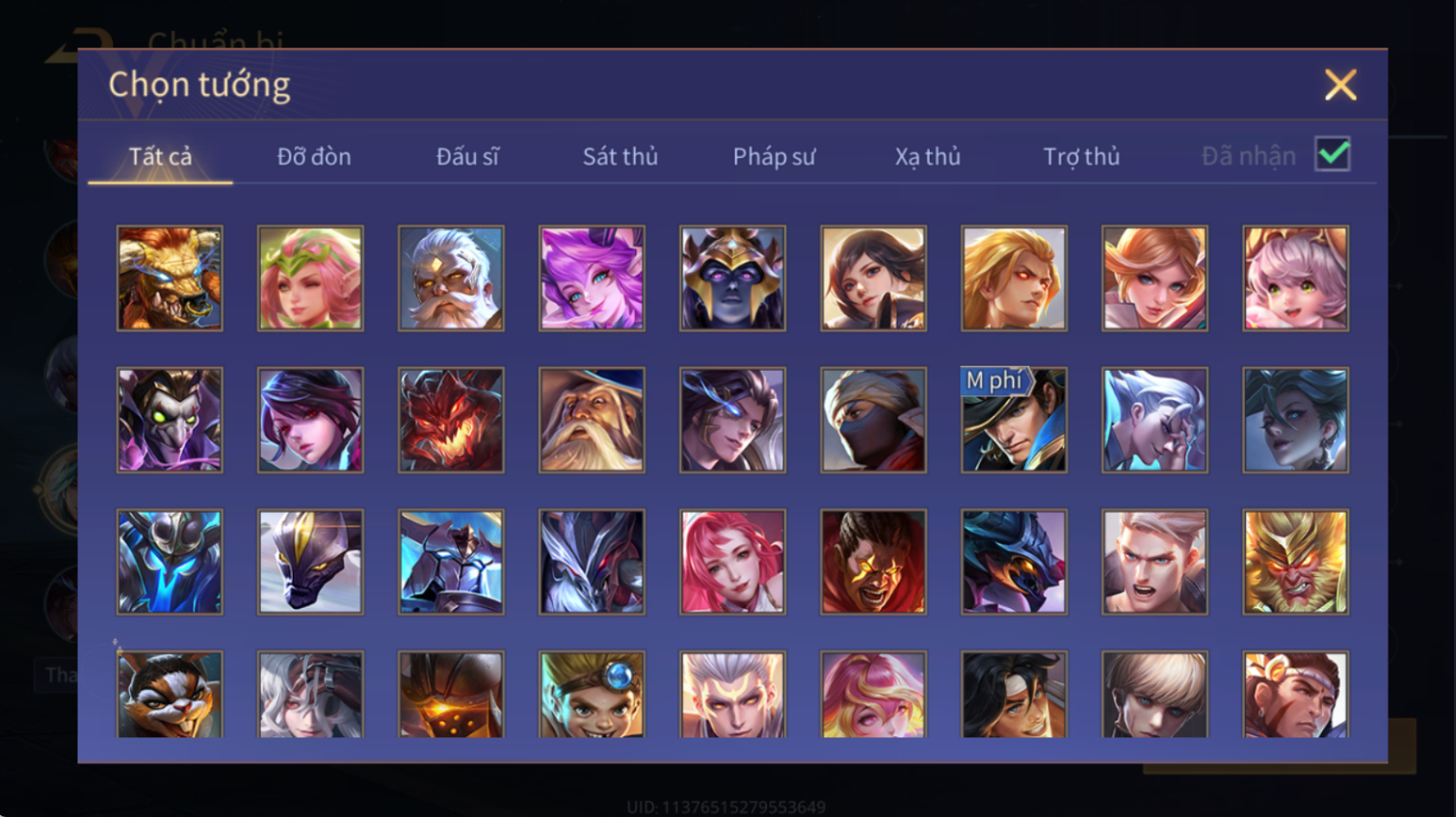The width and height of the screenshot is (1456, 817).
Task: Select the pink-haired girl with green headband
Action: coord(310,278)
